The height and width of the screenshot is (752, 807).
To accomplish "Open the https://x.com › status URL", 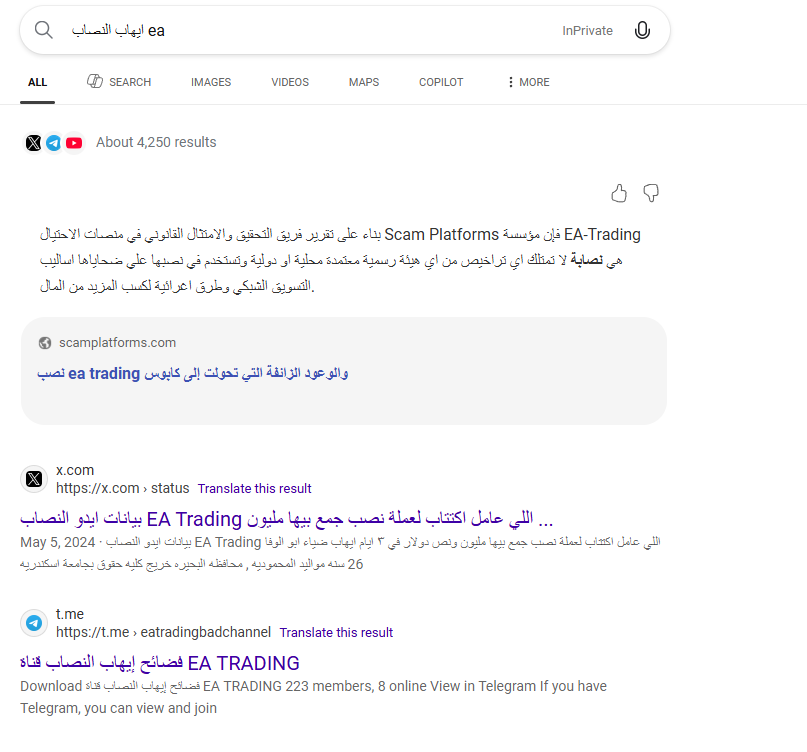I will (x=122, y=488).
